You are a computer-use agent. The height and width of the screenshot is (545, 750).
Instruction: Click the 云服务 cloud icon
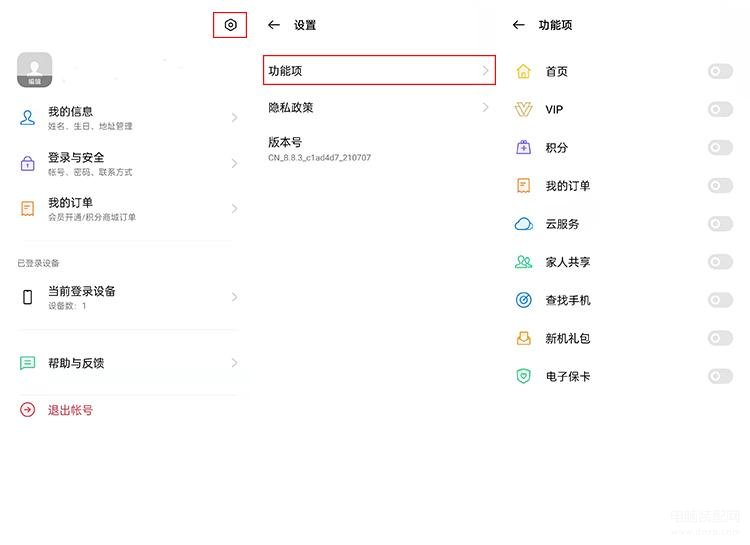tap(524, 224)
